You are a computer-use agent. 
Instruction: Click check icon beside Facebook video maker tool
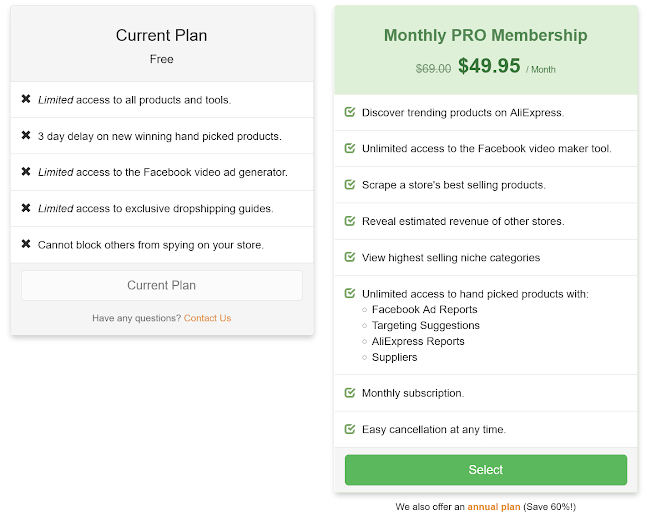click(x=350, y=148)
